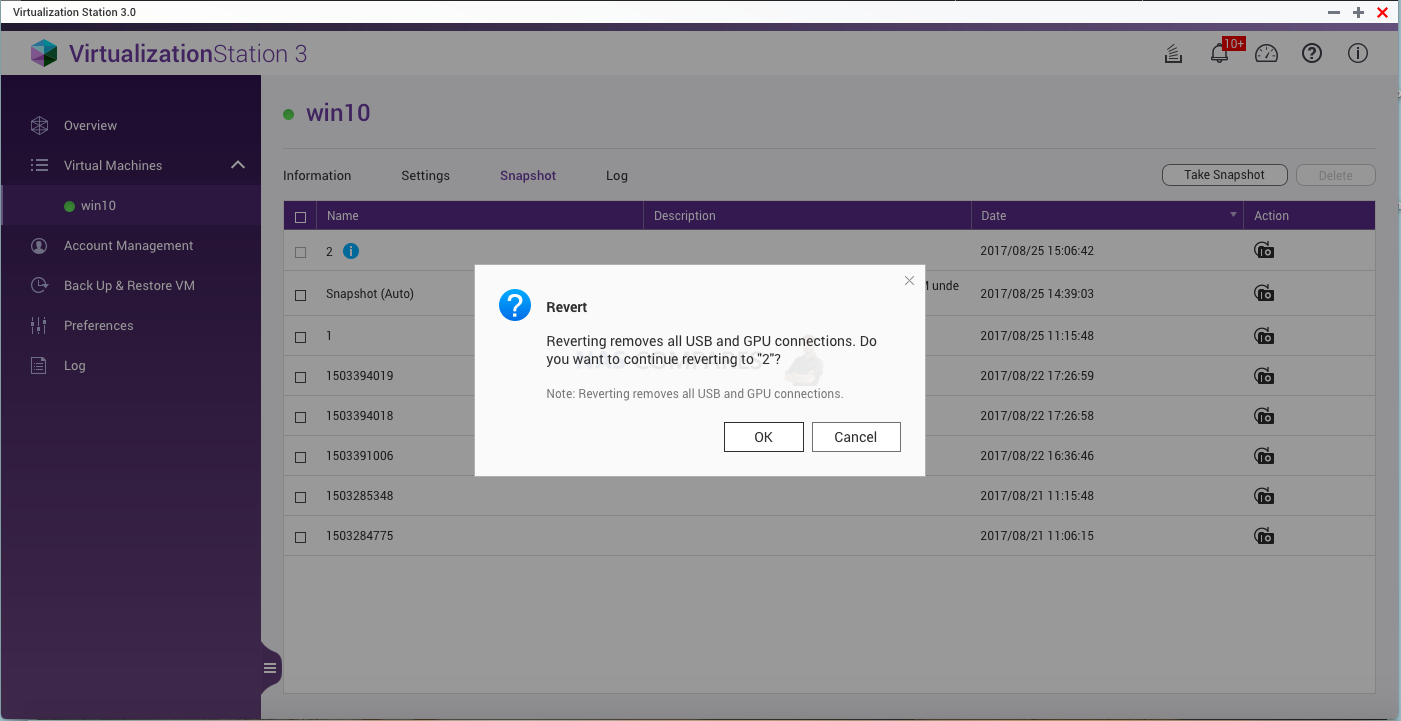Switch to the Information tab
Image resolution: width=1401 pixels, height=721 pixels.
pos(317,175)
